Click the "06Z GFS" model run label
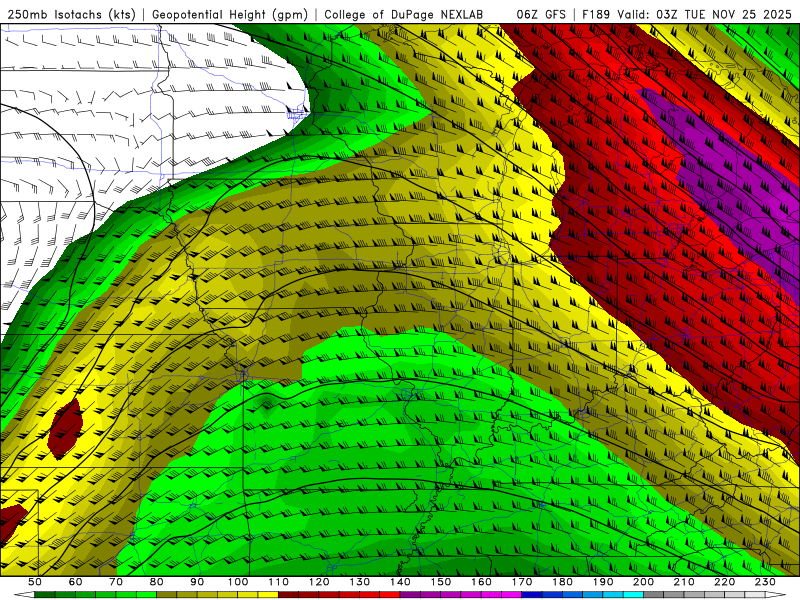The width and height of the screenshot is (800, 600). point(541,15)
